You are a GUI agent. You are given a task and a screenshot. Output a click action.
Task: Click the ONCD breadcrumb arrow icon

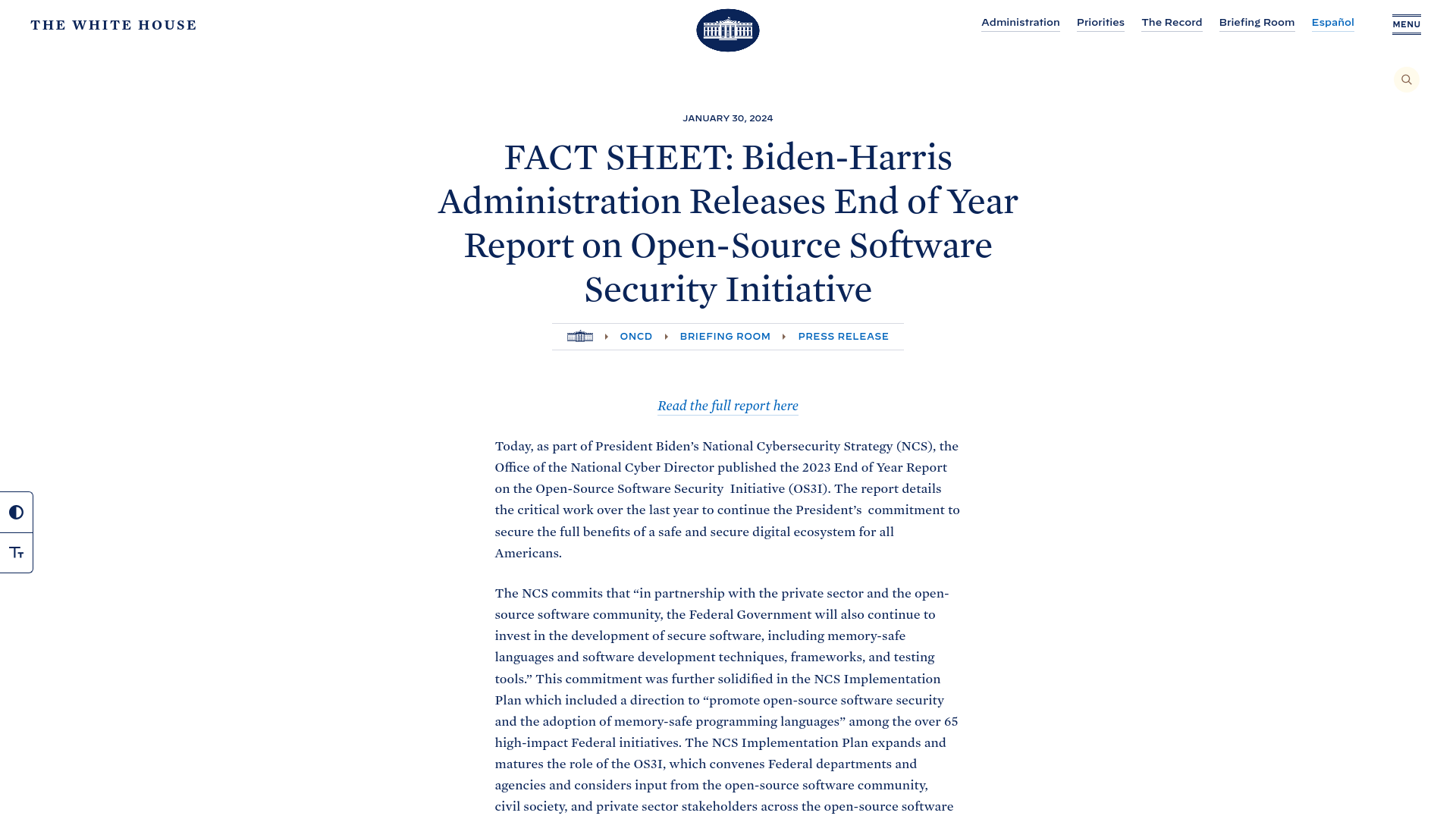pos(666,335)
